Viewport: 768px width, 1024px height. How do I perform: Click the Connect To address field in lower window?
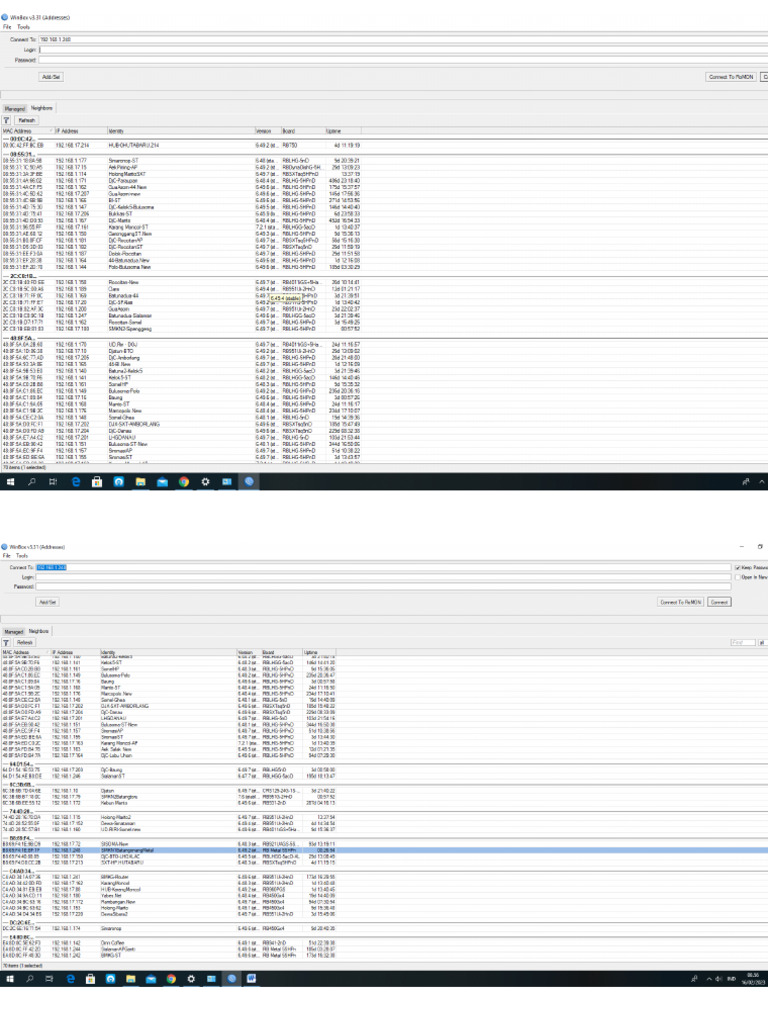pos(383,568)
